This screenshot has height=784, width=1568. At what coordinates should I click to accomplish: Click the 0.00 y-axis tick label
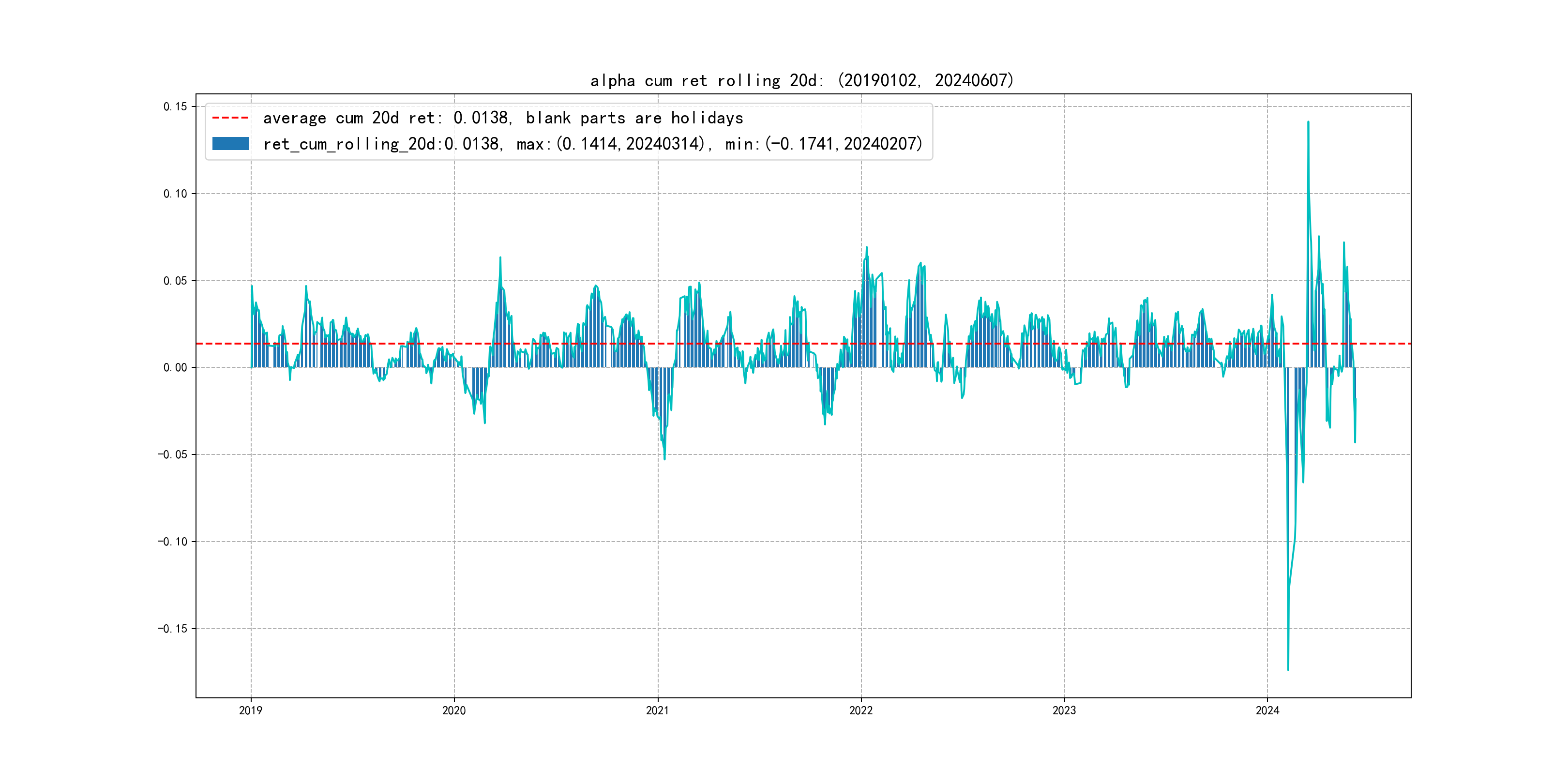[175, 368]
